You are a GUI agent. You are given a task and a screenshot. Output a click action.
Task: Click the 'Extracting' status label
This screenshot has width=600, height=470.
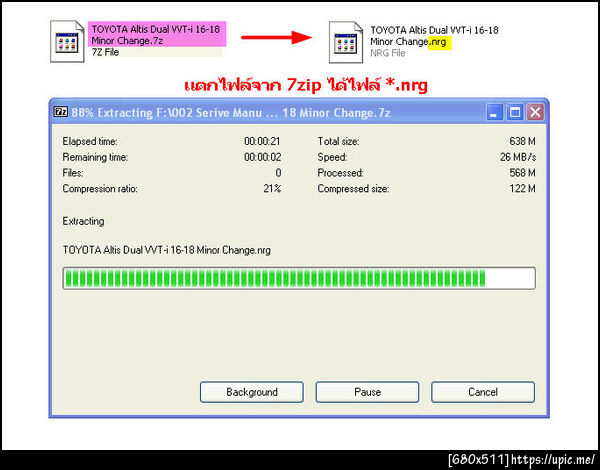(x=83, y=221)
